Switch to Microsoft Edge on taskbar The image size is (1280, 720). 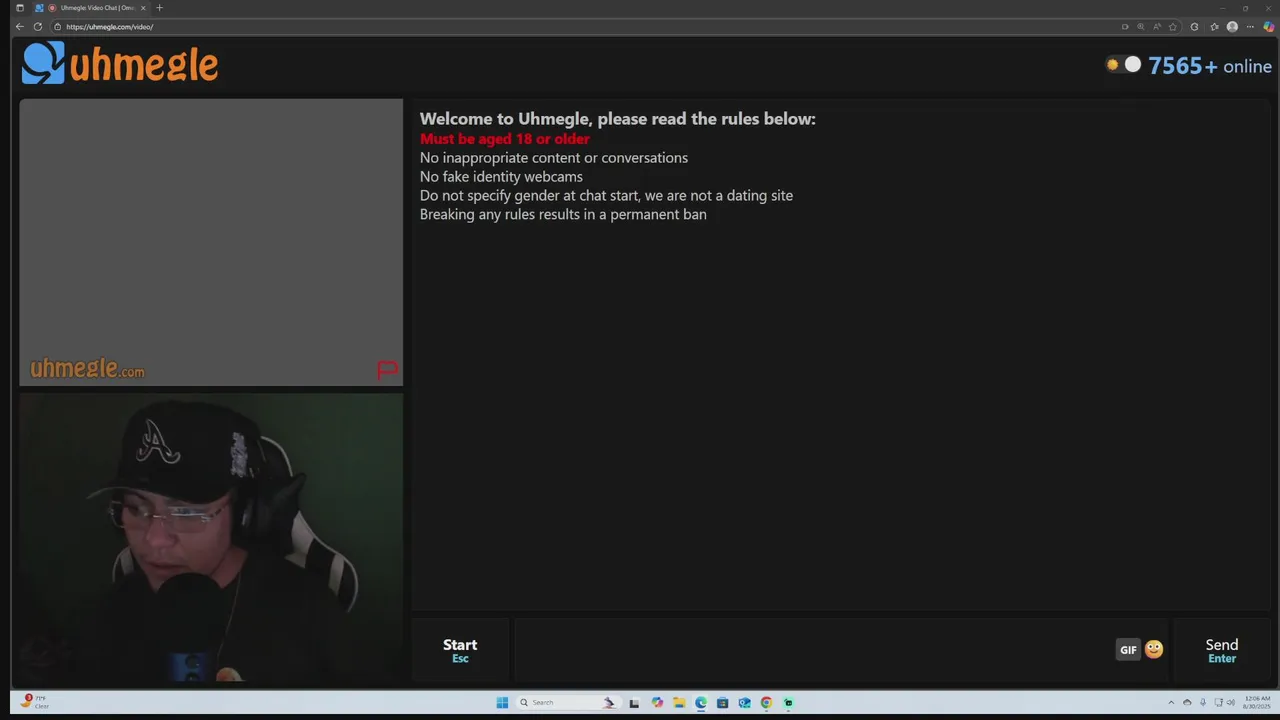tap(701, 702)
